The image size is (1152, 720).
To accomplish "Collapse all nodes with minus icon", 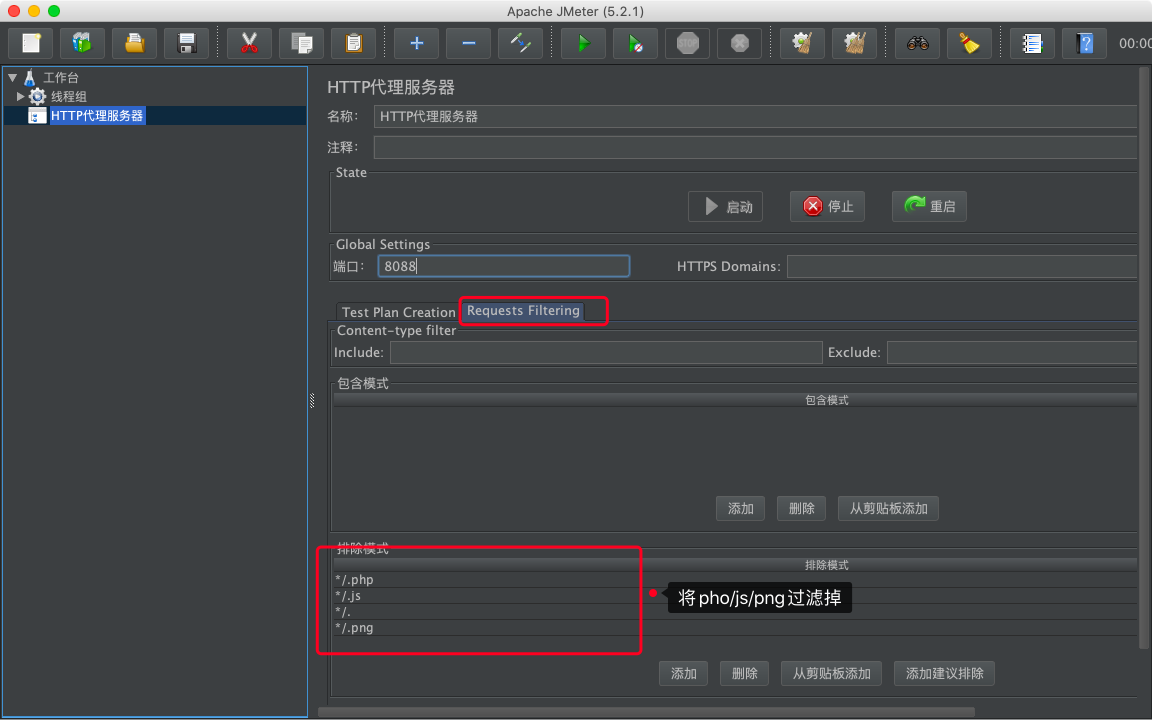I will (469, 43).
